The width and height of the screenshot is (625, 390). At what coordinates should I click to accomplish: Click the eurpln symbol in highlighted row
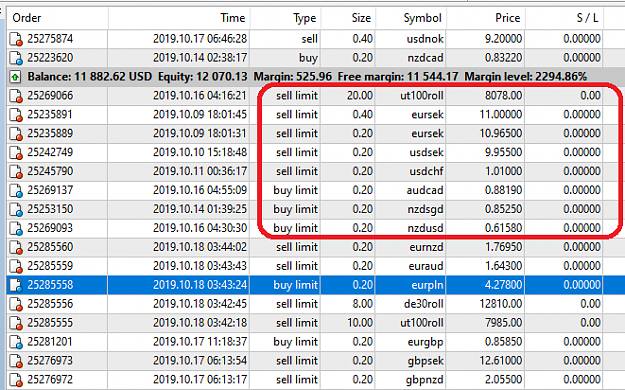(x=427, y=285)
